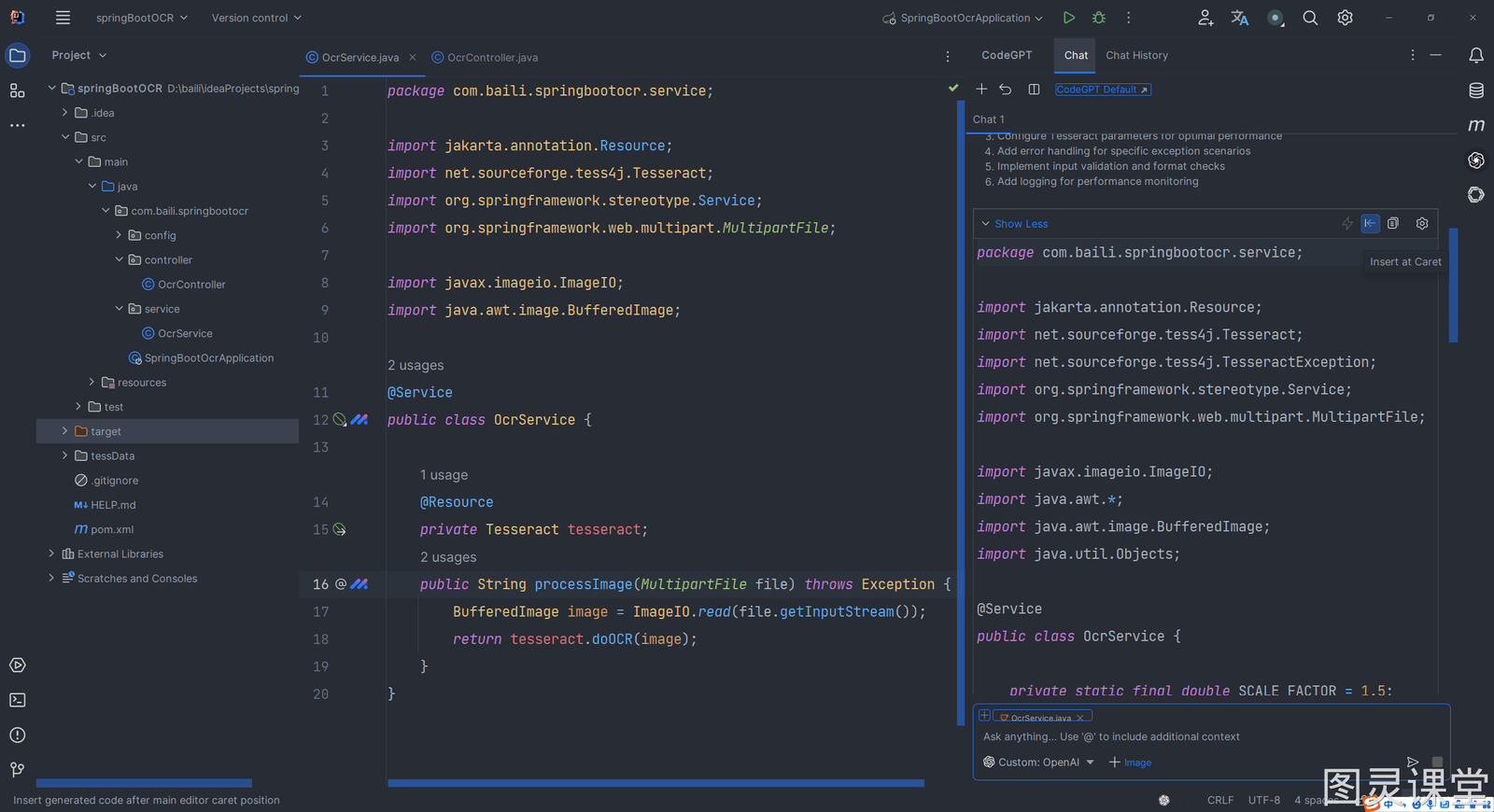The image size is (1494, 812).
Task: Switch to OcrController.java tab
Action: click(x=485, y=57)
